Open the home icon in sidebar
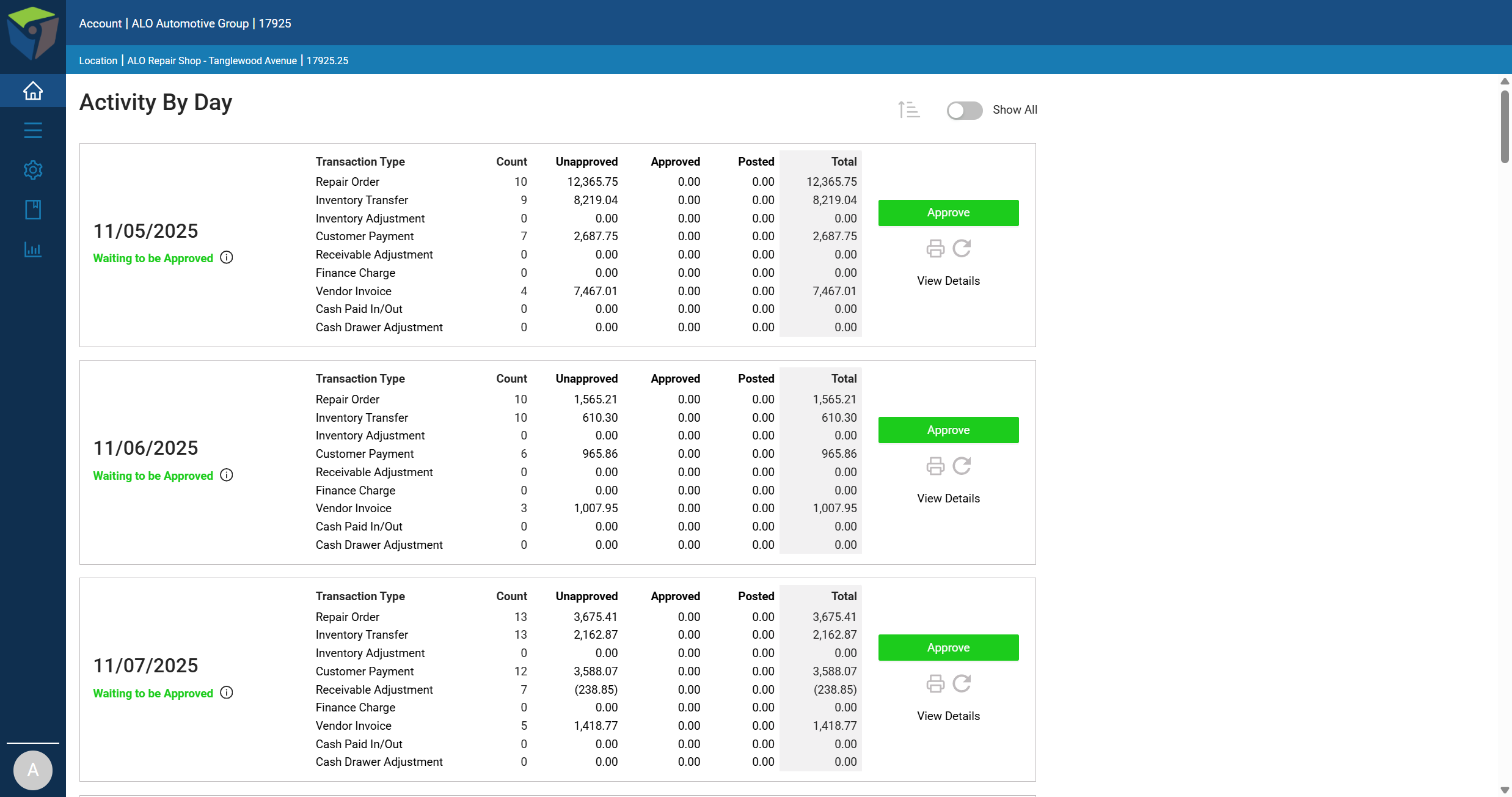 tap(33, 91)
